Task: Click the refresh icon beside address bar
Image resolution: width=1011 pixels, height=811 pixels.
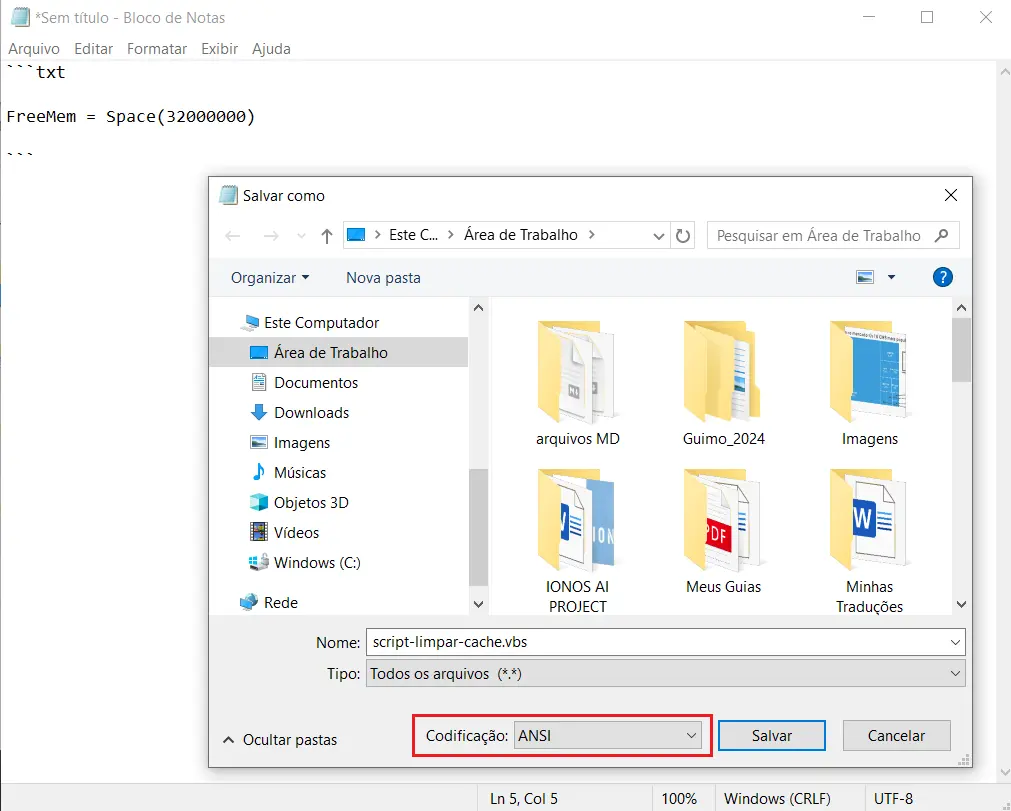Action: [683, 236]
